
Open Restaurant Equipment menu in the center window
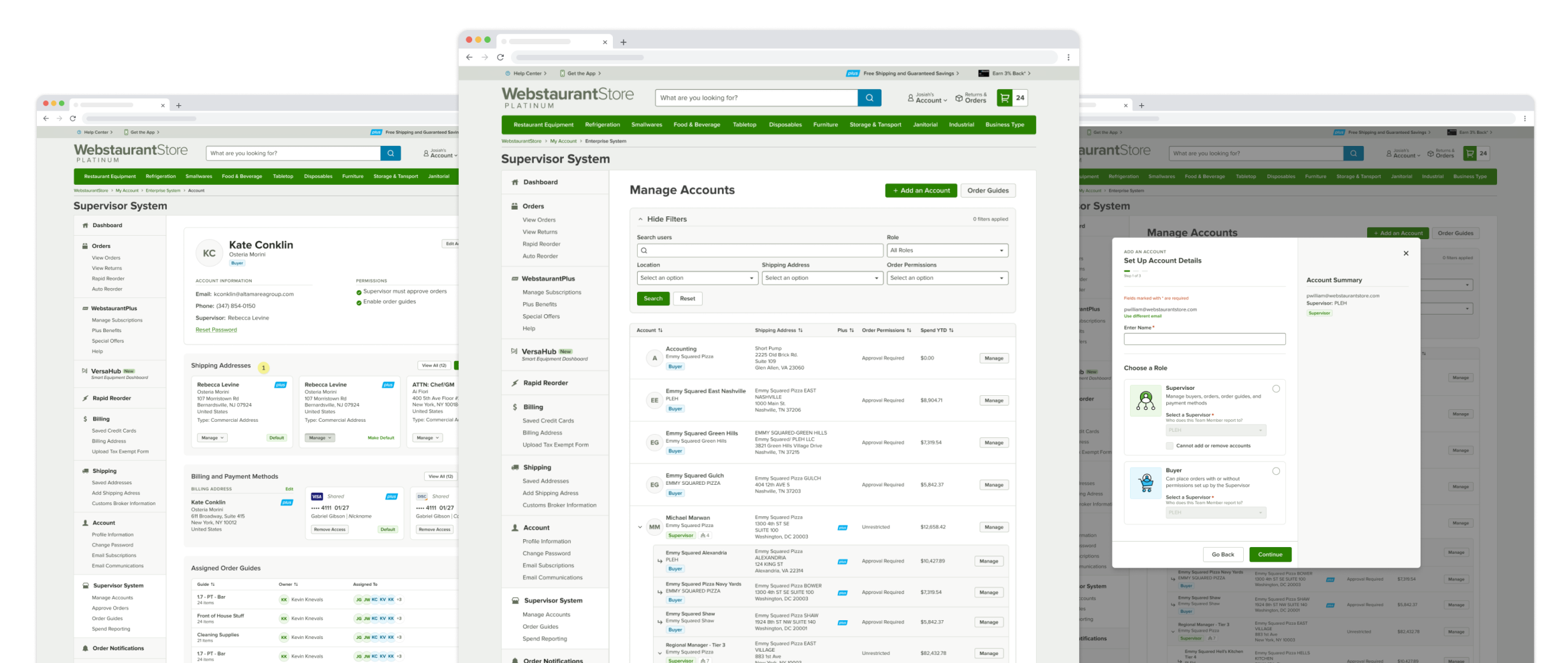[543, 125]
